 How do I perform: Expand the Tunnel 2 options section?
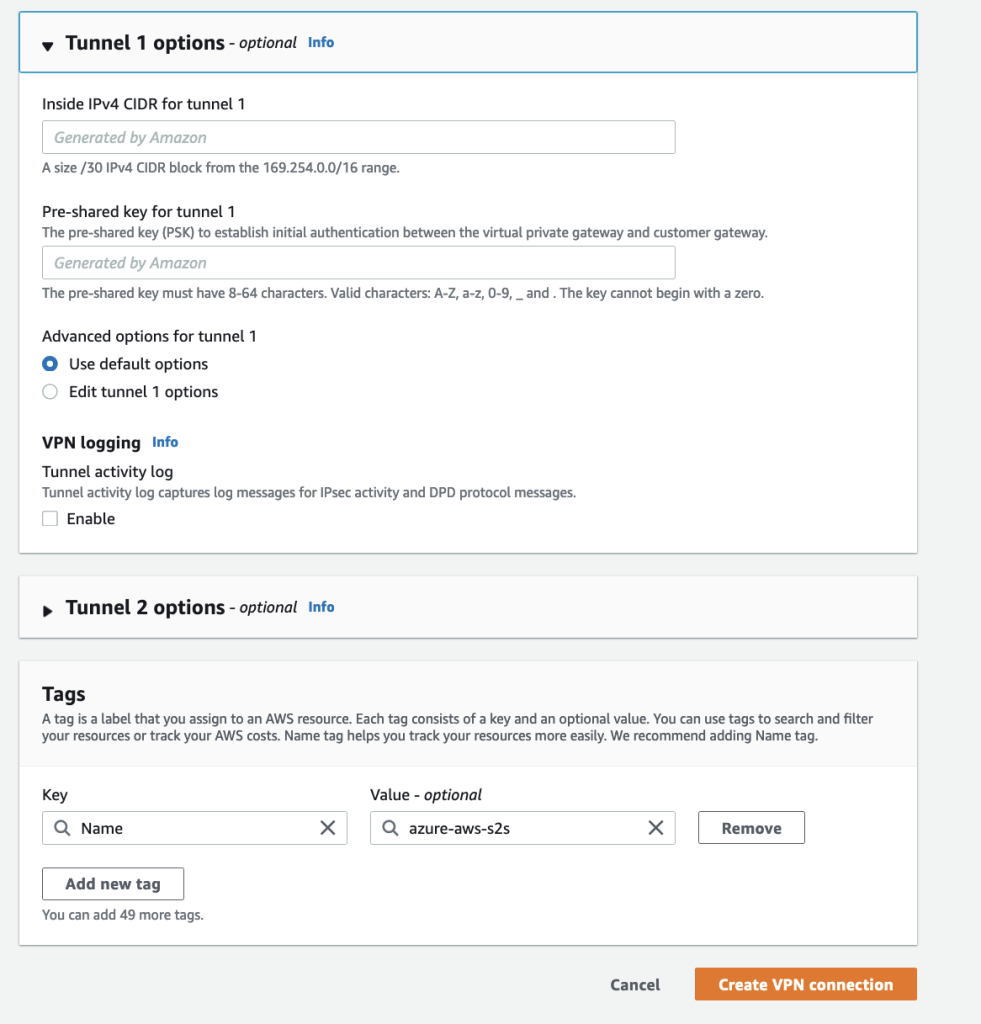tap(47, 607)
